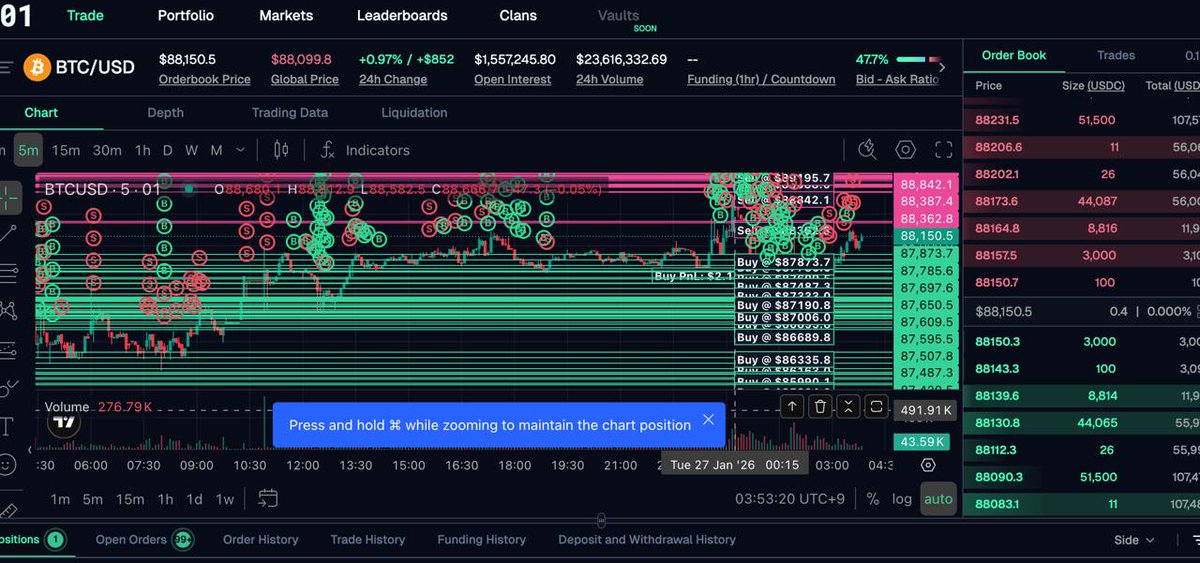Open the Open Orders tab
The image size is (1200, 563).
coord(143,540)
